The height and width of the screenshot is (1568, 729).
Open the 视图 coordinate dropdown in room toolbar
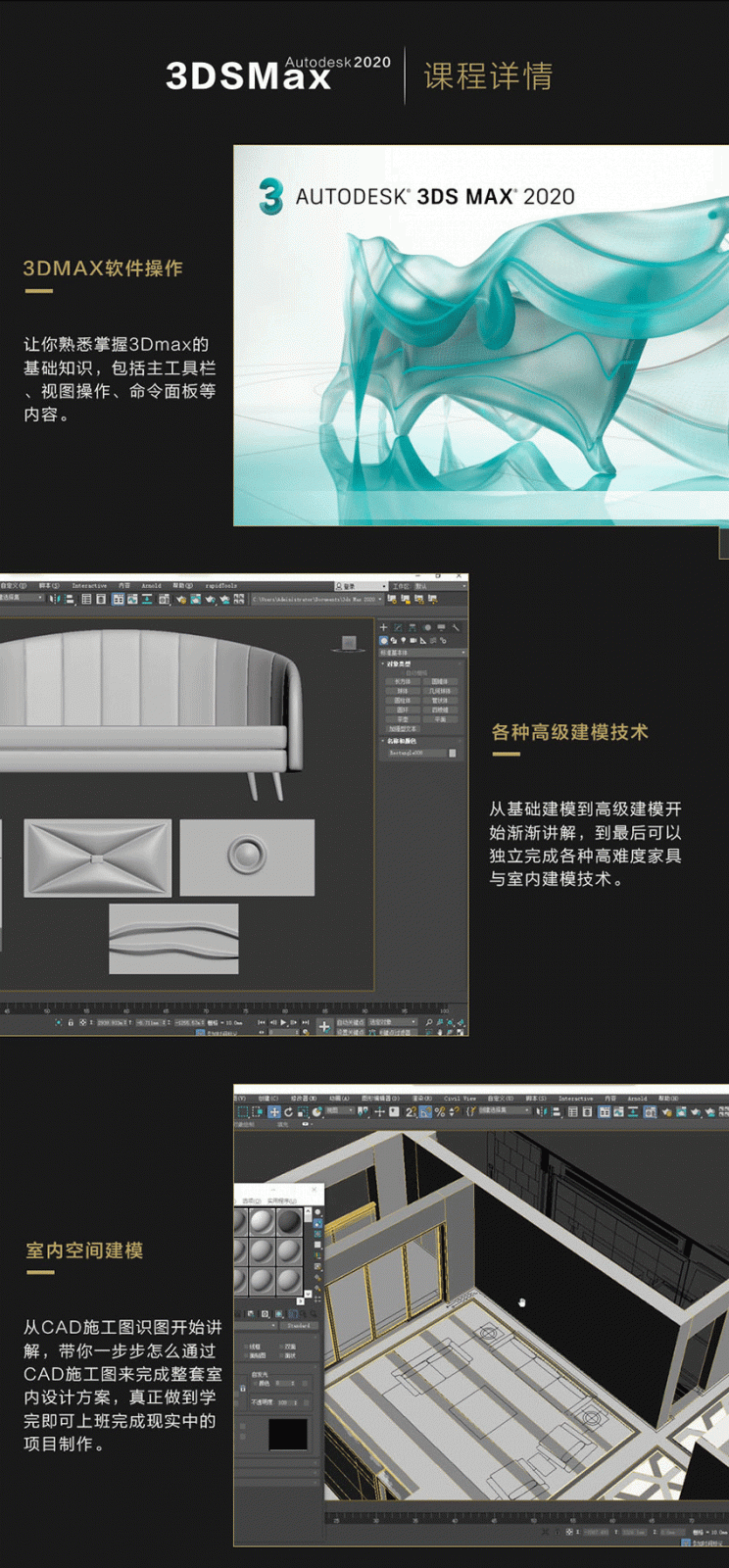coord(340,1111)
